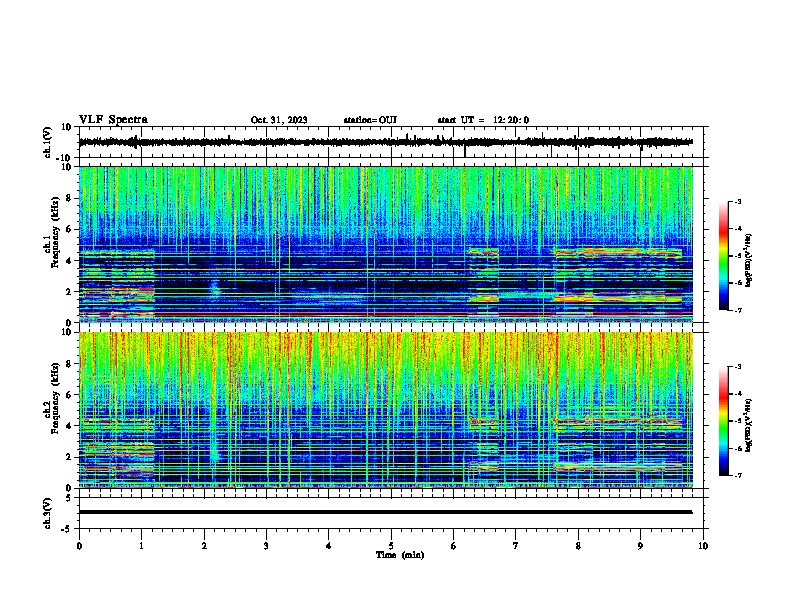Click time axis tick label "8" at bottom
This screenshot has width=792, height=612.
pyautogui.click(x=578, y=546)
